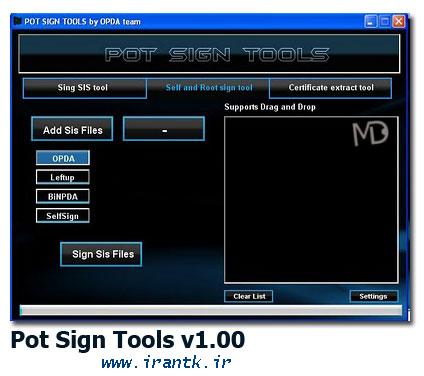Close the POT SIGN TOOLS window
The image size is (424, 376).
399,22
